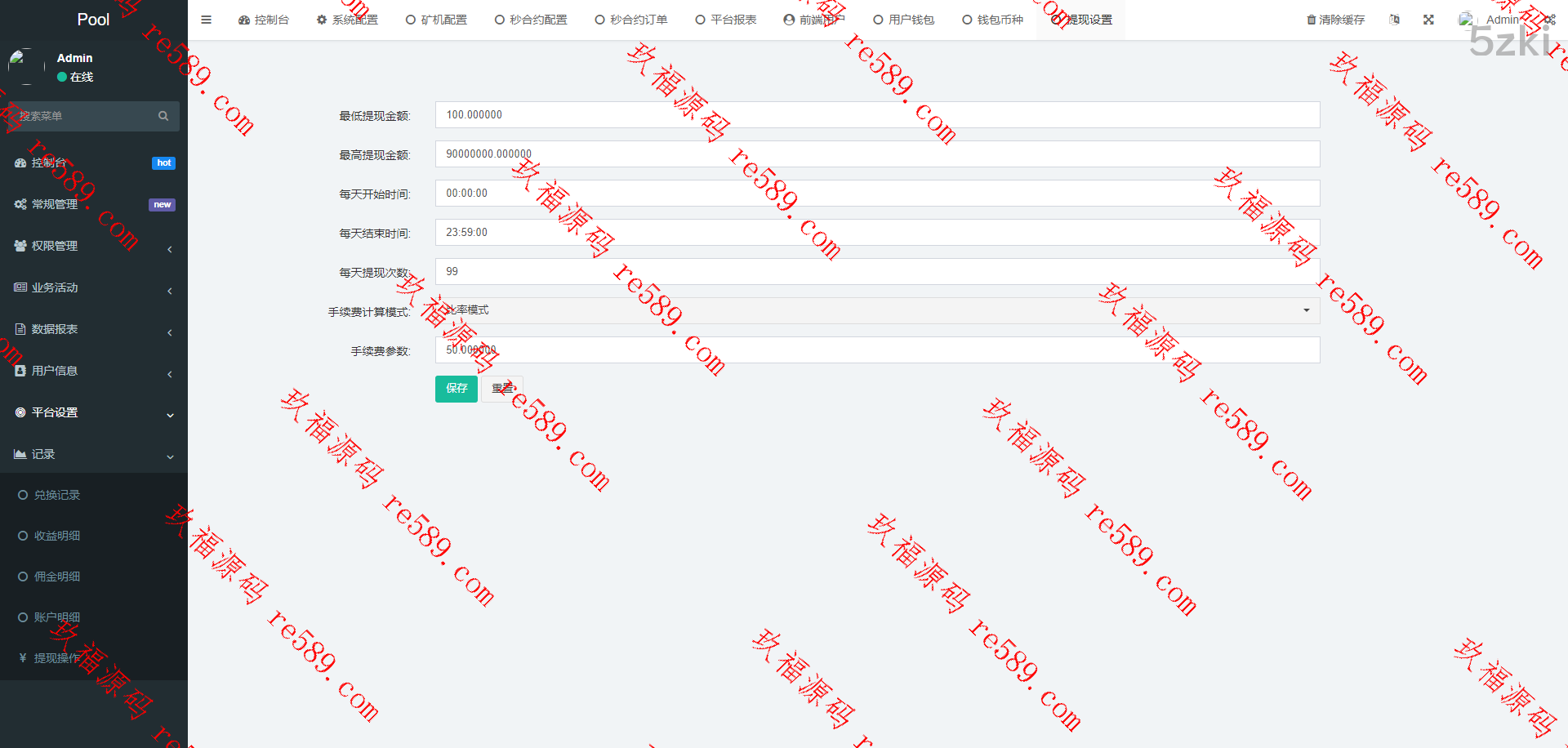This screenshot has height=748, width=1568.
Task: Click the 重置 reset button
Action: tap(502, 389)
